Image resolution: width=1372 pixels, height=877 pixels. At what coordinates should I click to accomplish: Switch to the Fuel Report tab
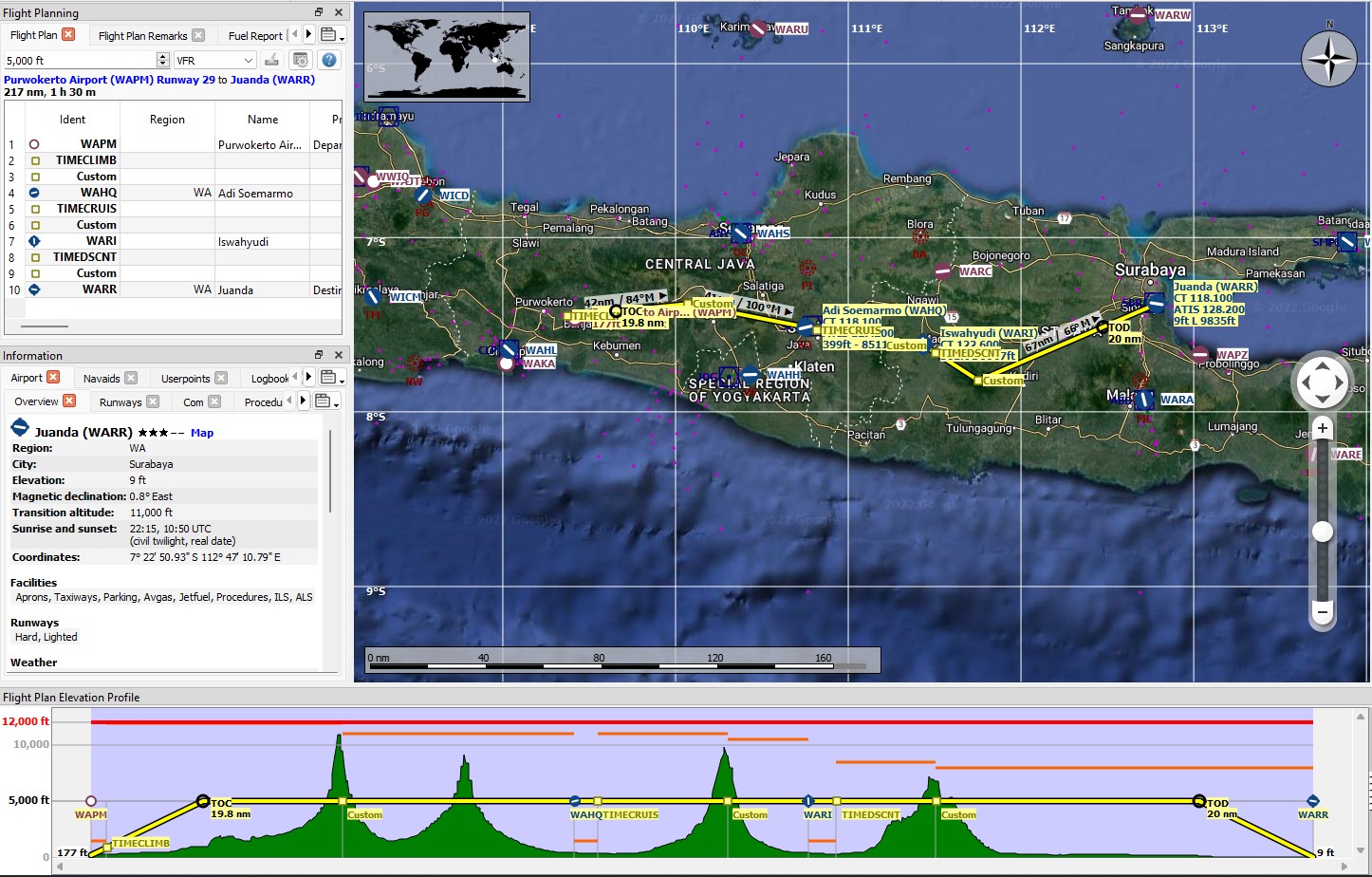click(x=255, y=35)
